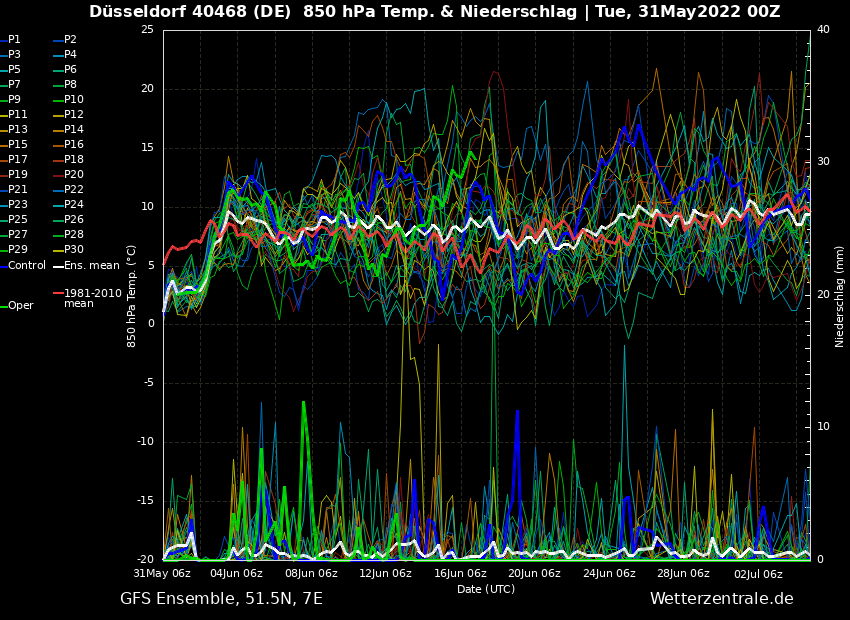850x620 pixels.
Task: Pick the P19 legend entry
Action: [18, 175]
